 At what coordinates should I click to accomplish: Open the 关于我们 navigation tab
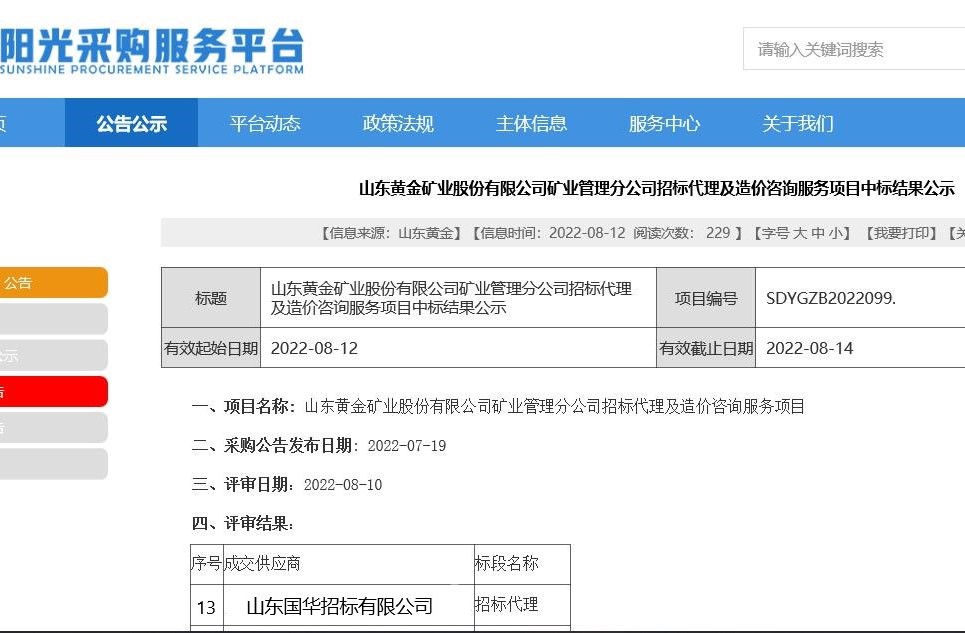[798, 123]
